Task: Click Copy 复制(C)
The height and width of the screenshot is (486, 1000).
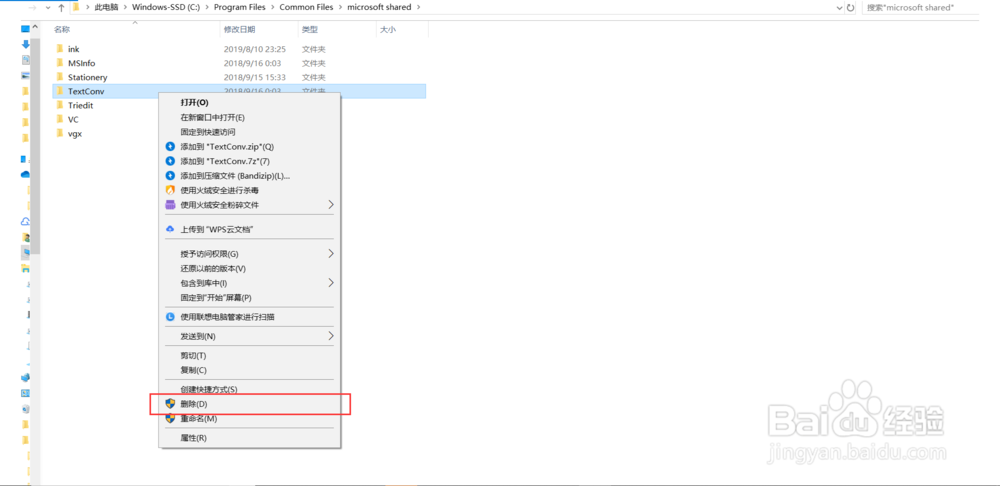Action: tap(250, 370)
